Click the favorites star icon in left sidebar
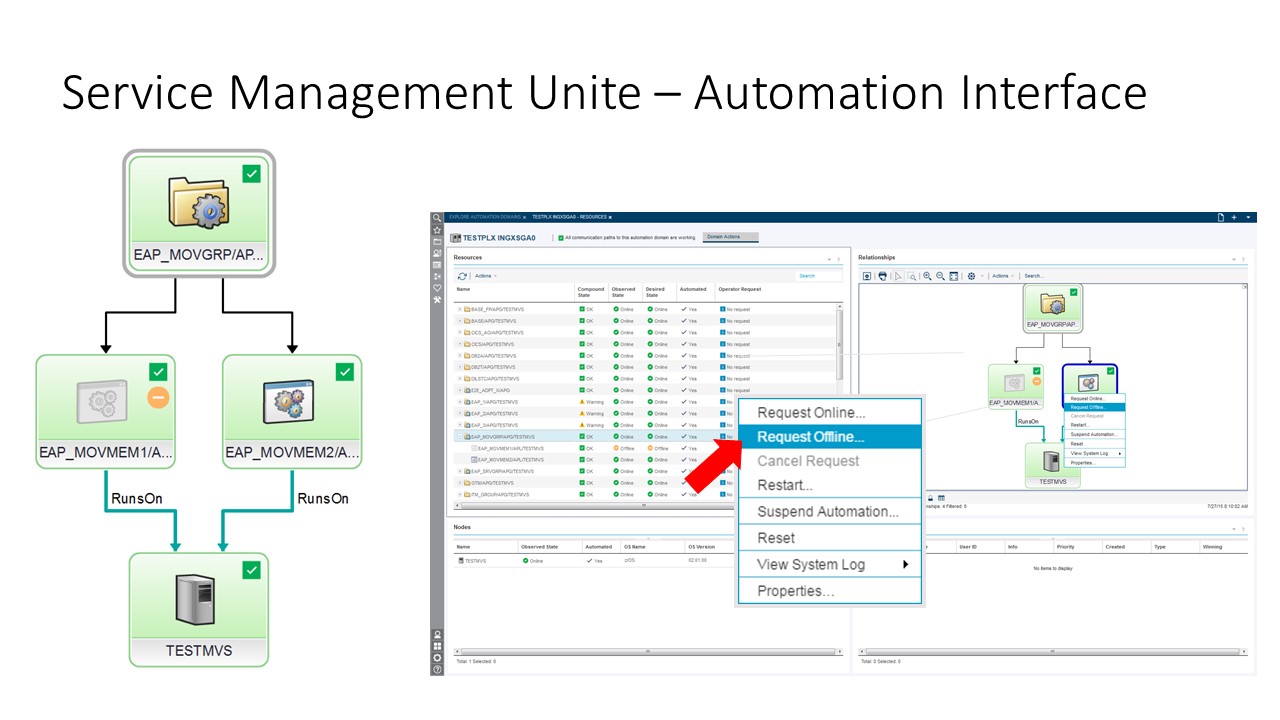Image resolution: width=1280 pixels, height=720 pixels. click(x=437, y=228)
